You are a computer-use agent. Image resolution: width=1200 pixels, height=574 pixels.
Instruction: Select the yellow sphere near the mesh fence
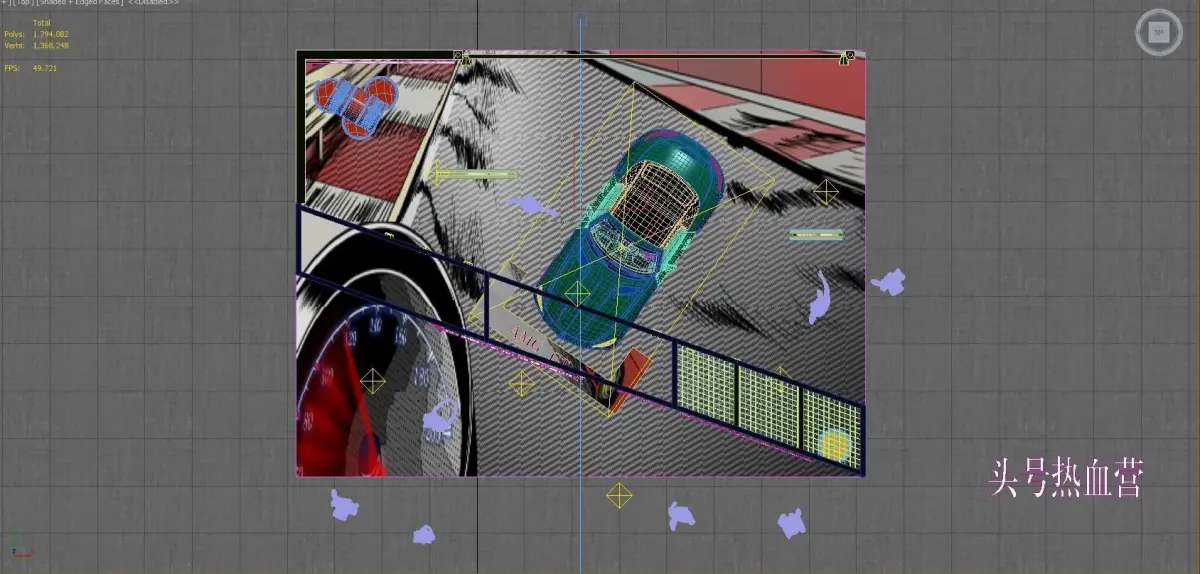pos(834,445)
